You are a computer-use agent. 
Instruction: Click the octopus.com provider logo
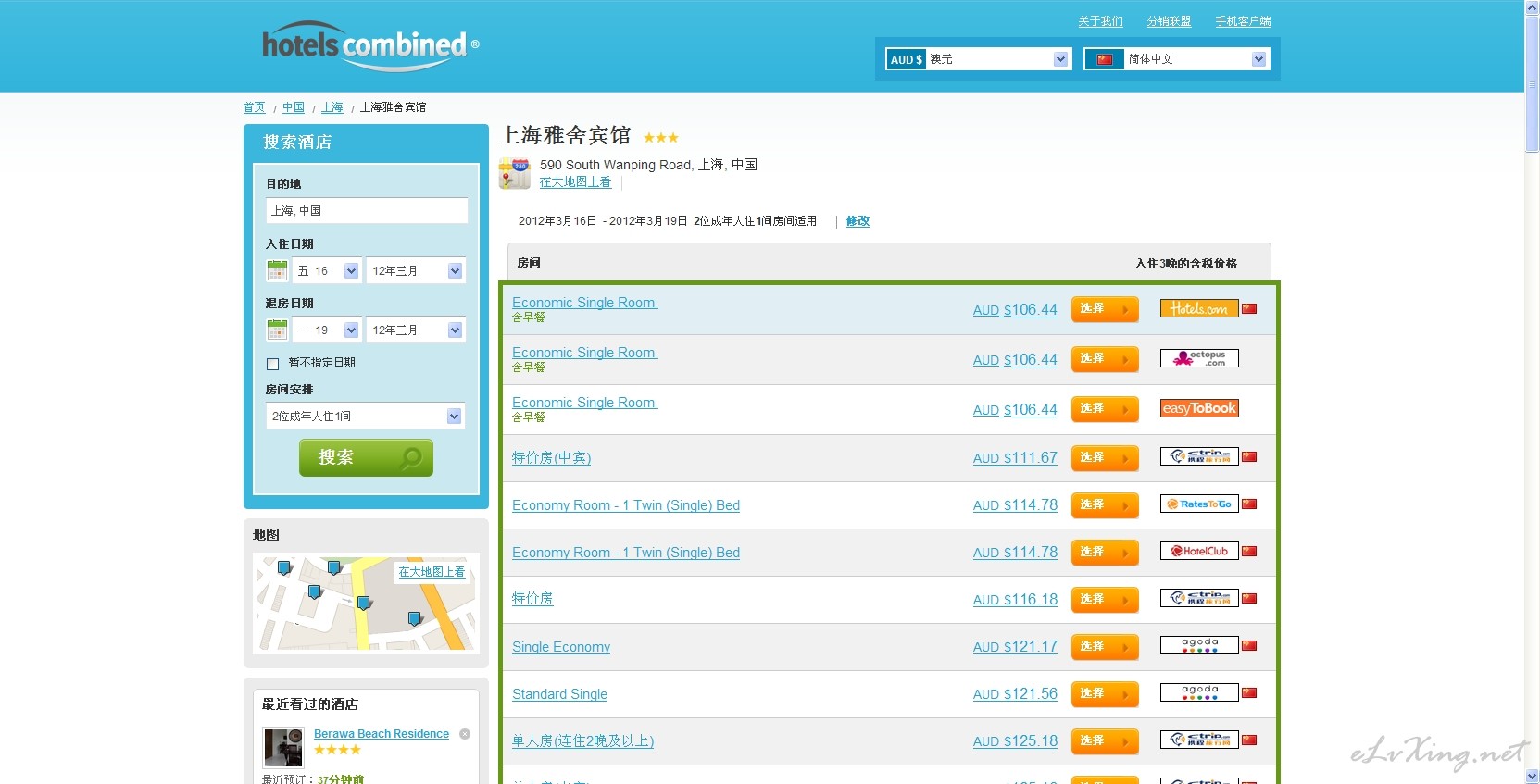[1199, 358]
